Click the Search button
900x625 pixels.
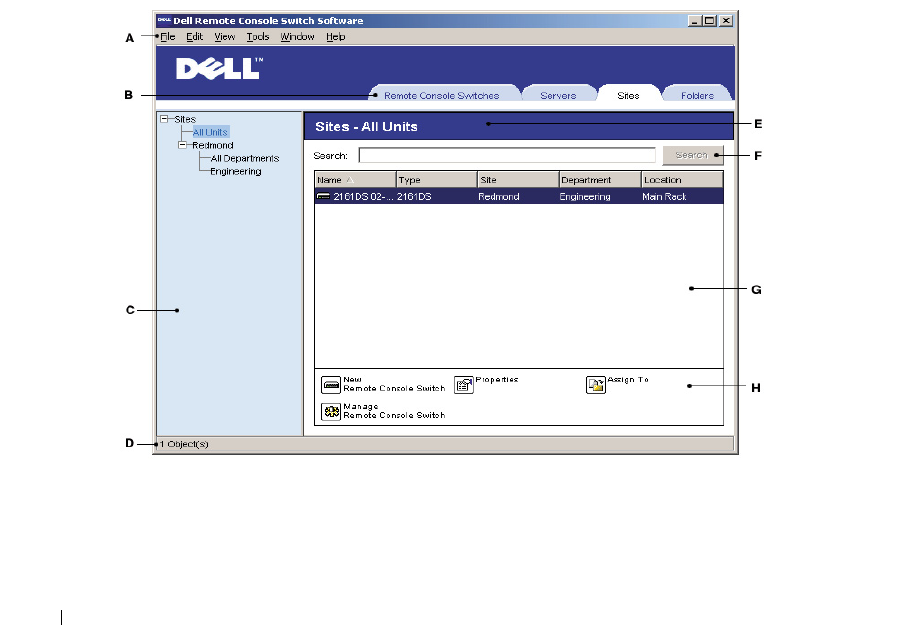coord(693,155)
